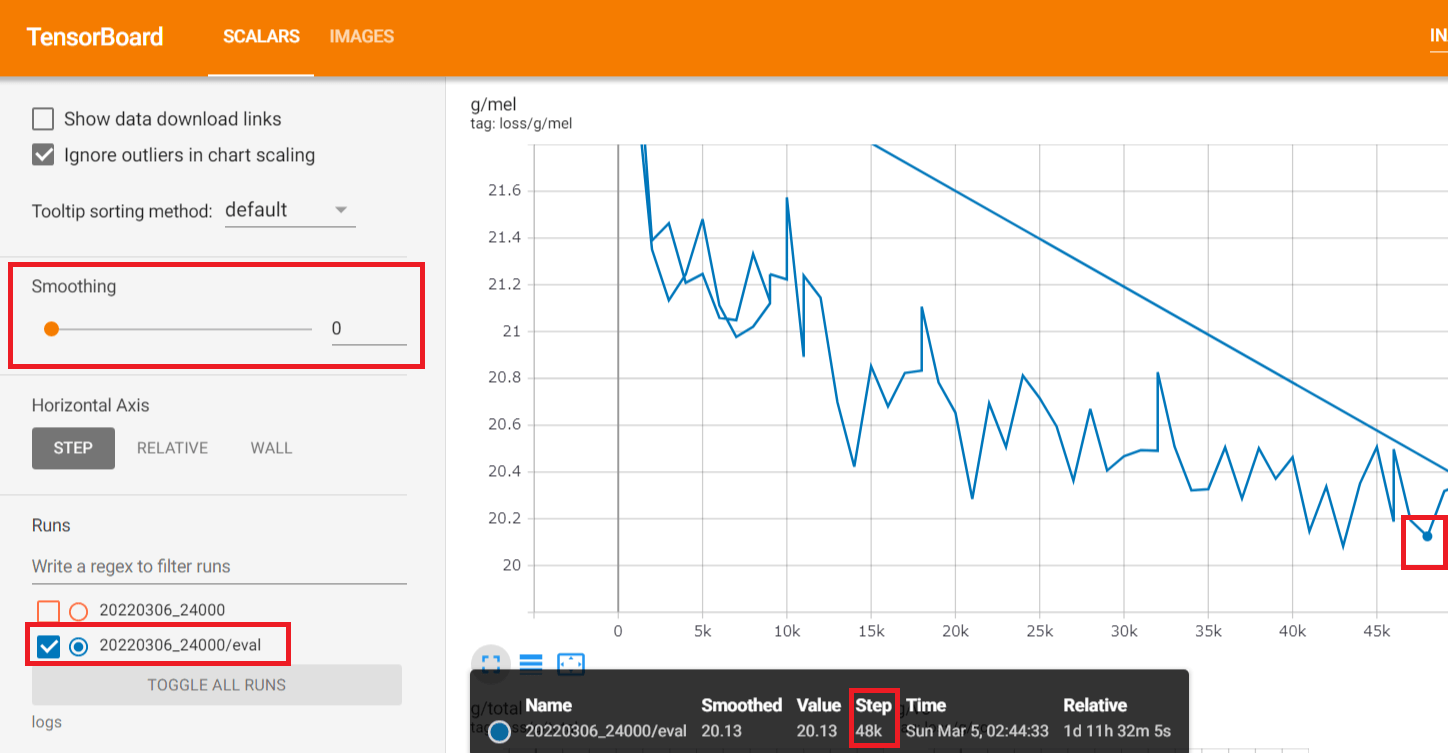Enable Show data download links checkbox
Image resolution: width=1448 pixels, height=753 pixels.
click(x=43, y=119)
